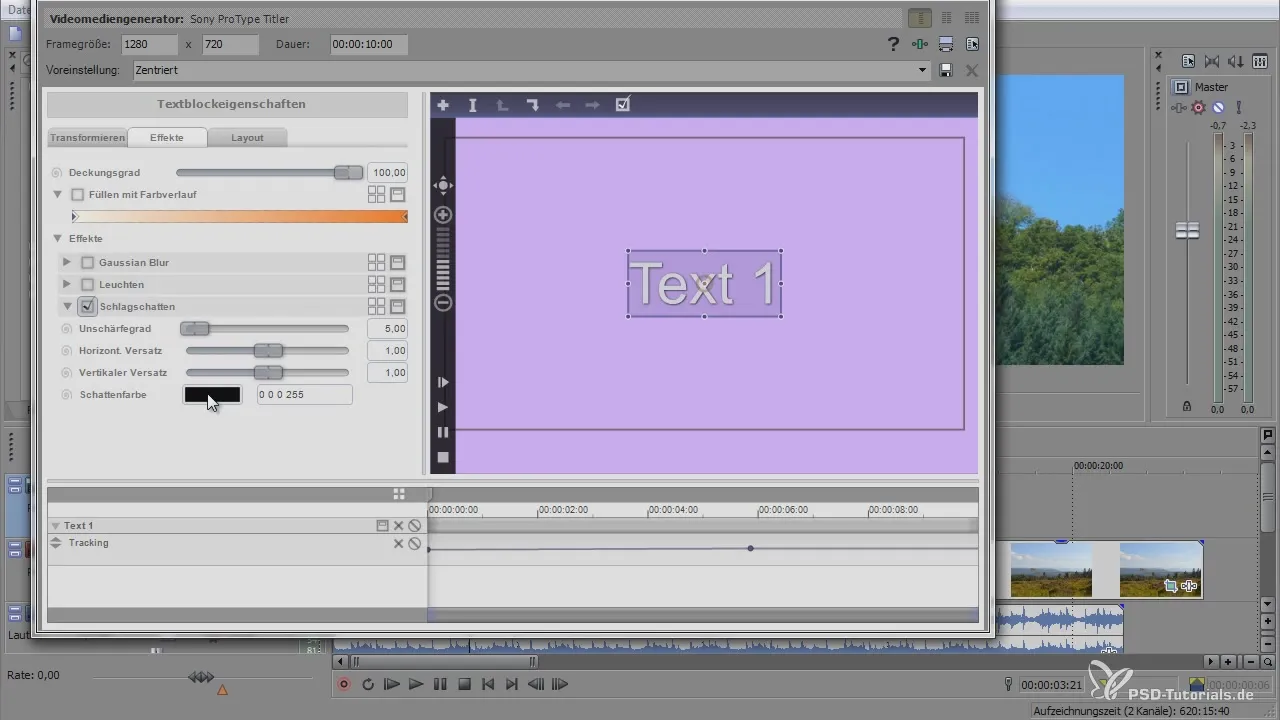
Task: Click the replace plug-in icon next to help
Action: click(920, 44)
